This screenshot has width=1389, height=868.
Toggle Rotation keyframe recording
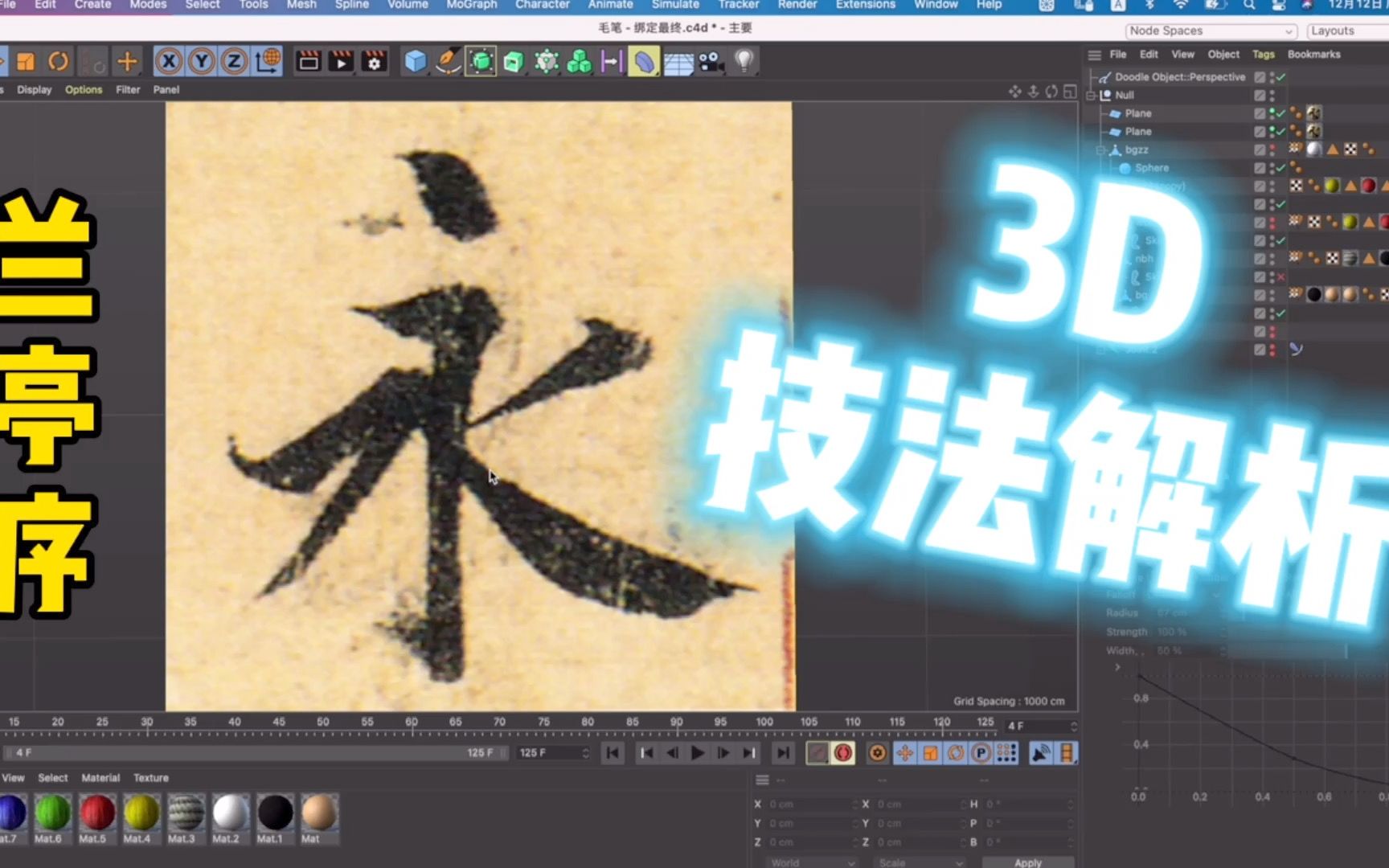[x=956, y=753]
